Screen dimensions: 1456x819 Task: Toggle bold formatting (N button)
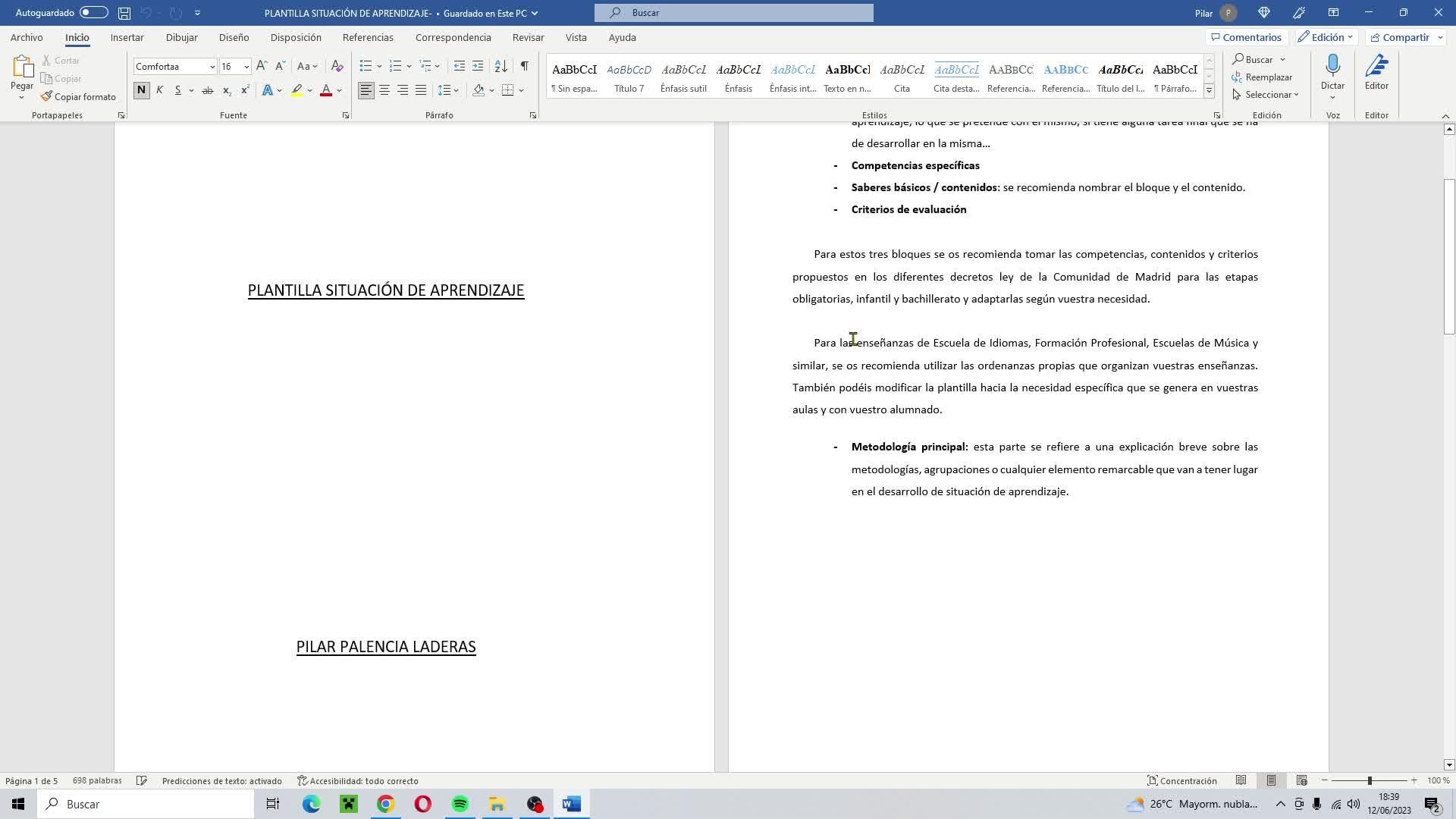[141, 90]
